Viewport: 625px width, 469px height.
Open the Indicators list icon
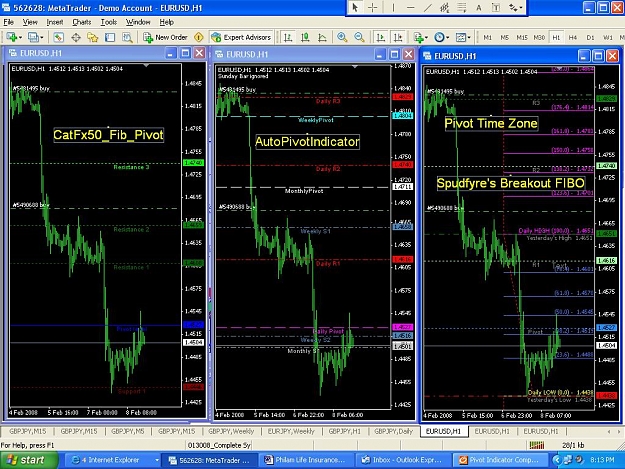tap(418, 37)
